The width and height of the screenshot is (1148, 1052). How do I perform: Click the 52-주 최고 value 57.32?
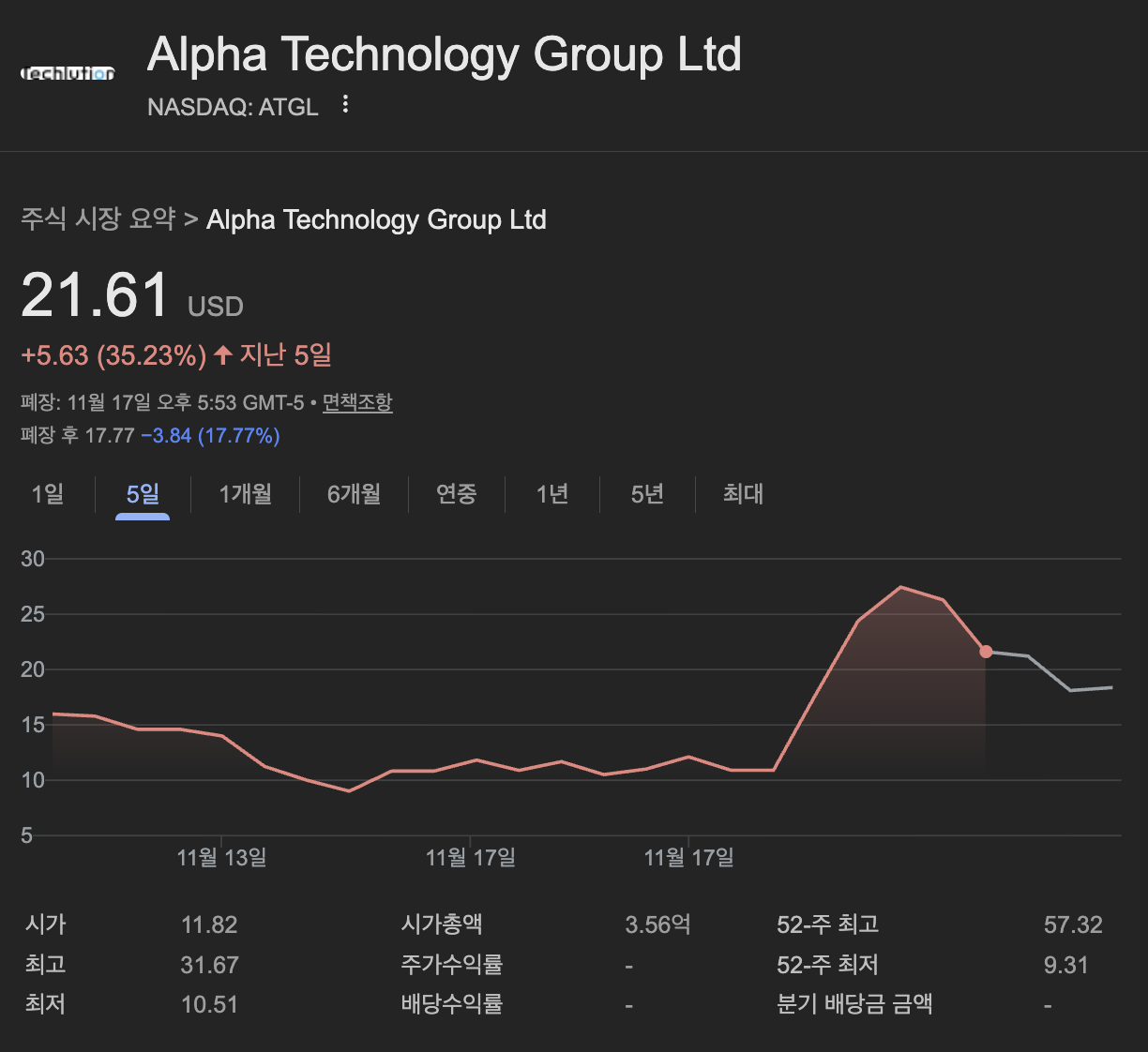coord(1073,924)
